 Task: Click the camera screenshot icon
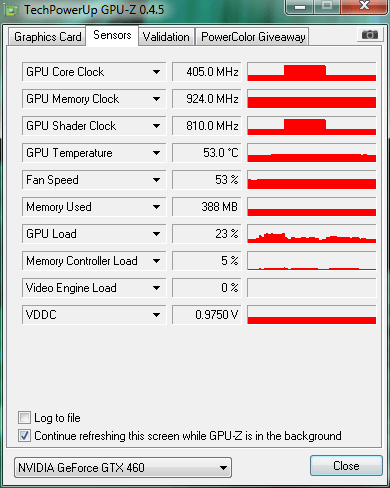pyautogui.click(x=369, y=34)
